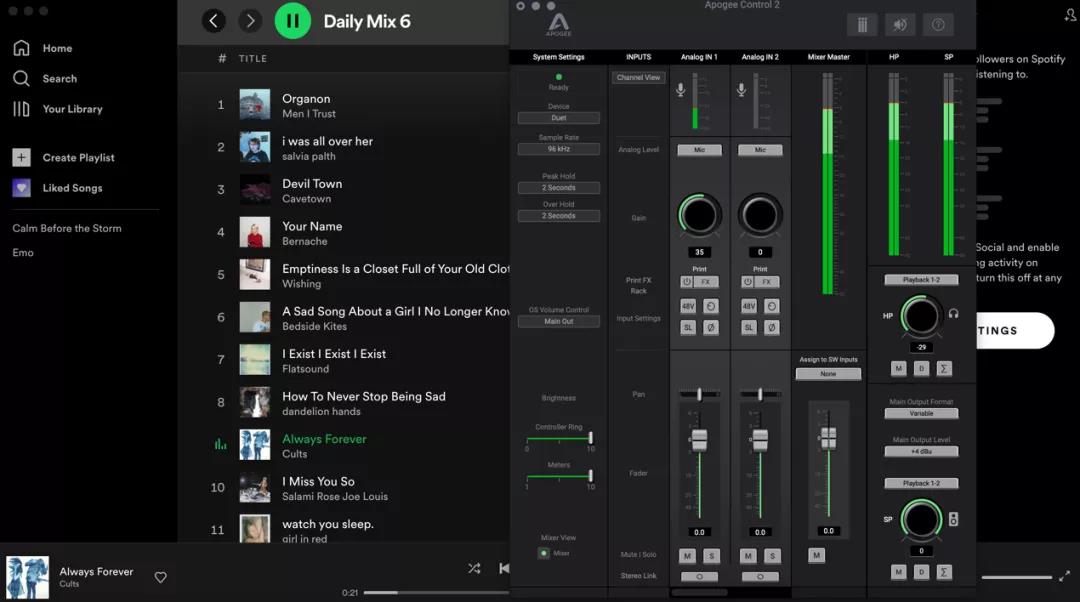
Task: Click the speaker mute icon in Apogee header
Action: coord(900,25)
